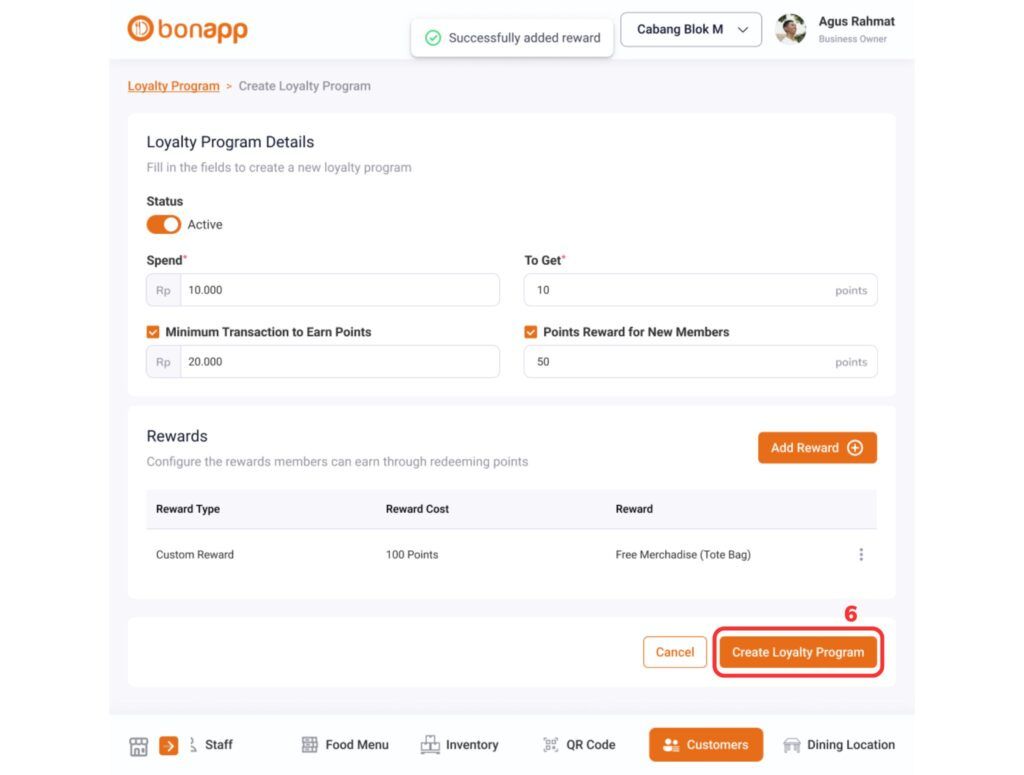Click the Create Loyalty Program button
This screenshot has height=775, width=1024.
tap(797, 651)
